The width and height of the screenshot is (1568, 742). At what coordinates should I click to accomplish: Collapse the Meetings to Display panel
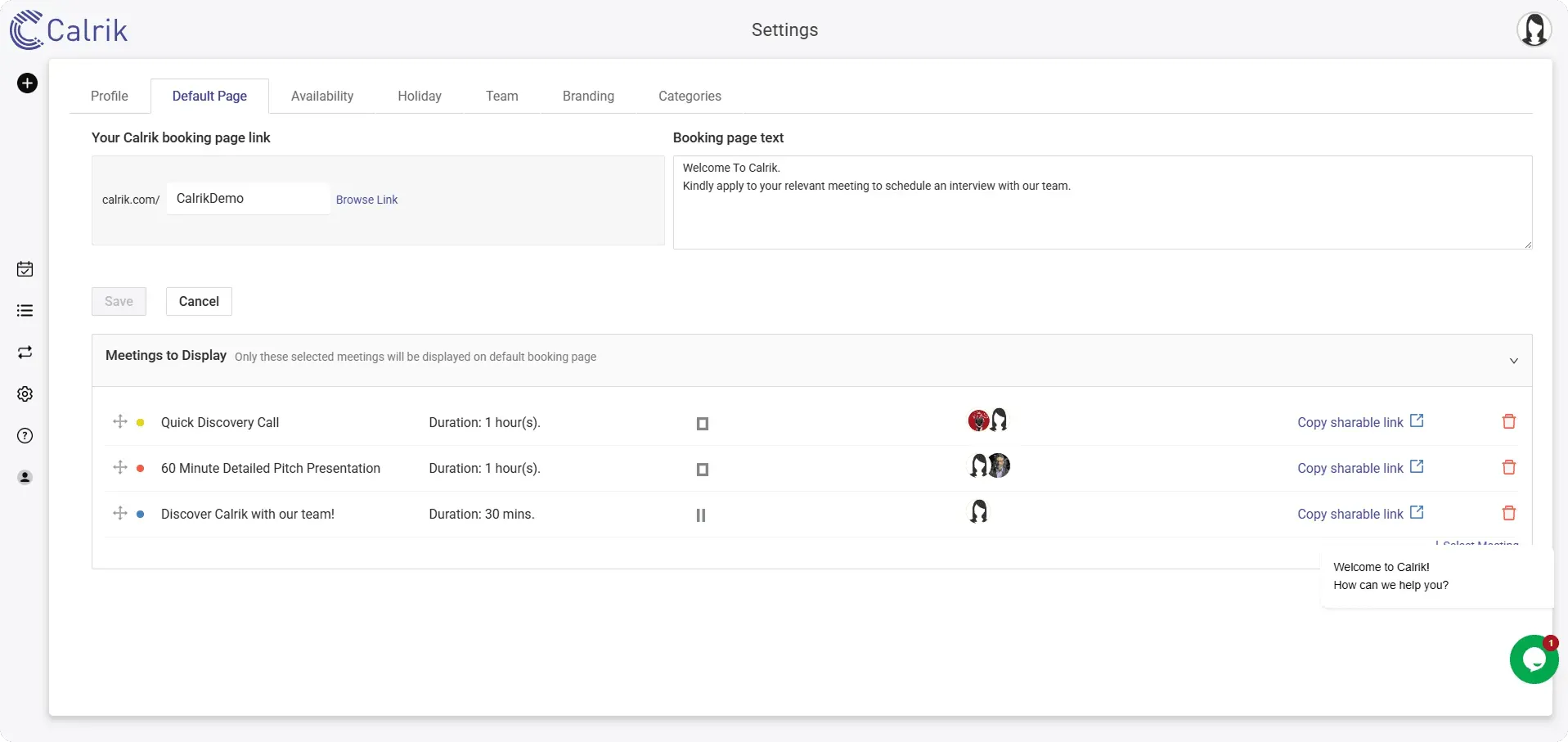pyautogui.click(x=1512, y=360)
